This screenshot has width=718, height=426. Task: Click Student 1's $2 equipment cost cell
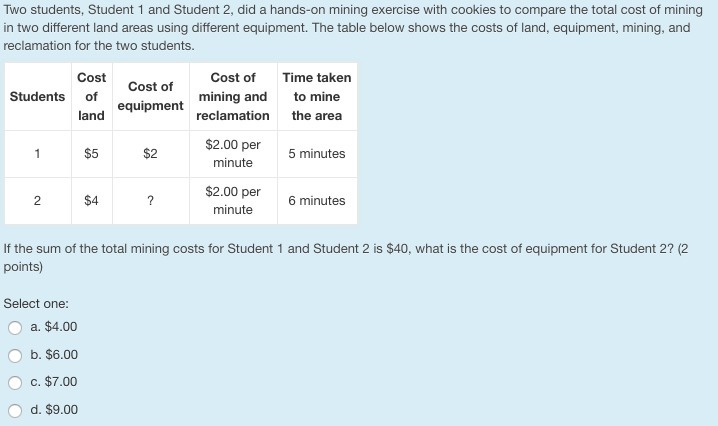coord(150,154)
